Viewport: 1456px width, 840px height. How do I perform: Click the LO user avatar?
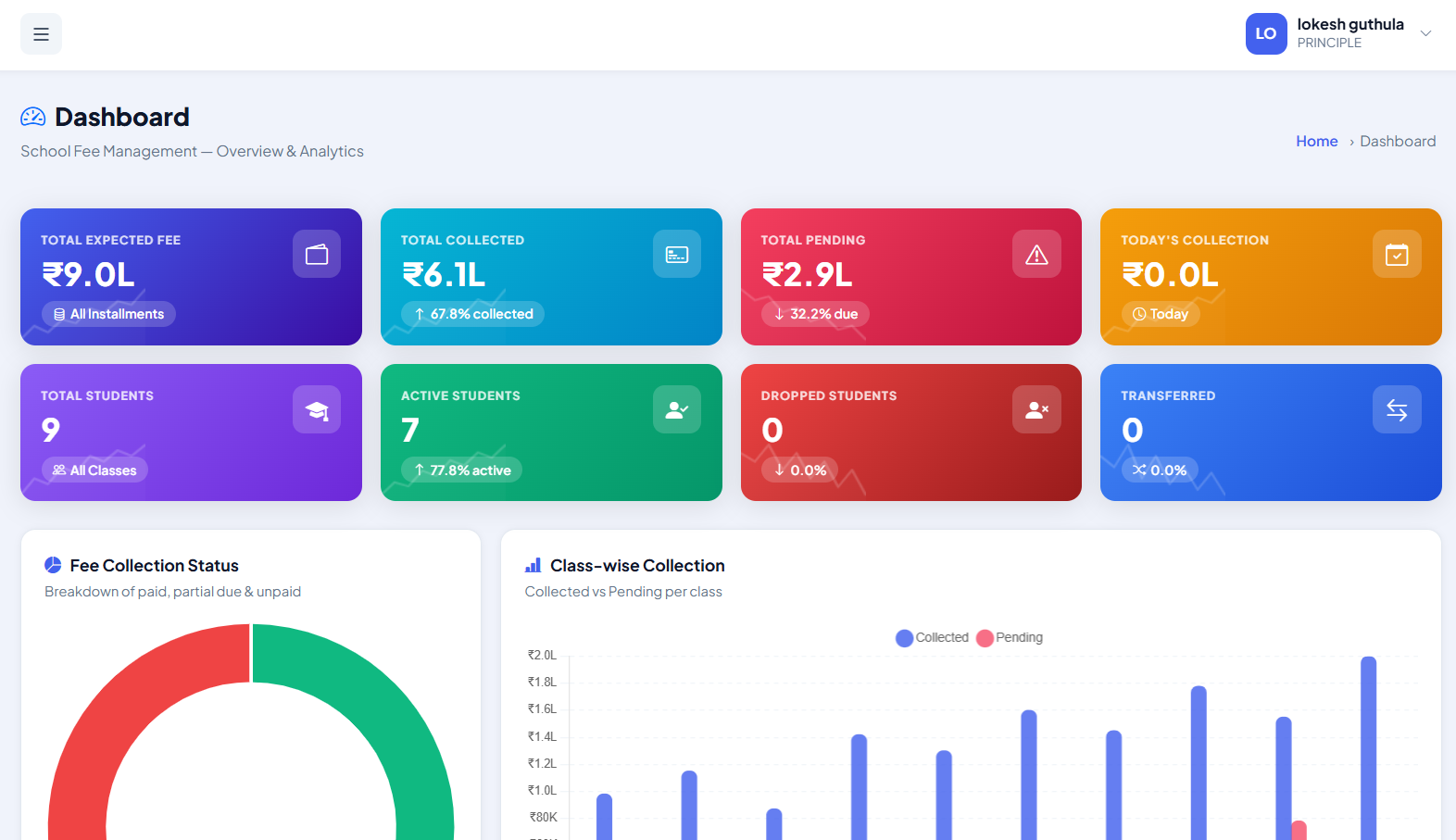[x=1265, y=33]
